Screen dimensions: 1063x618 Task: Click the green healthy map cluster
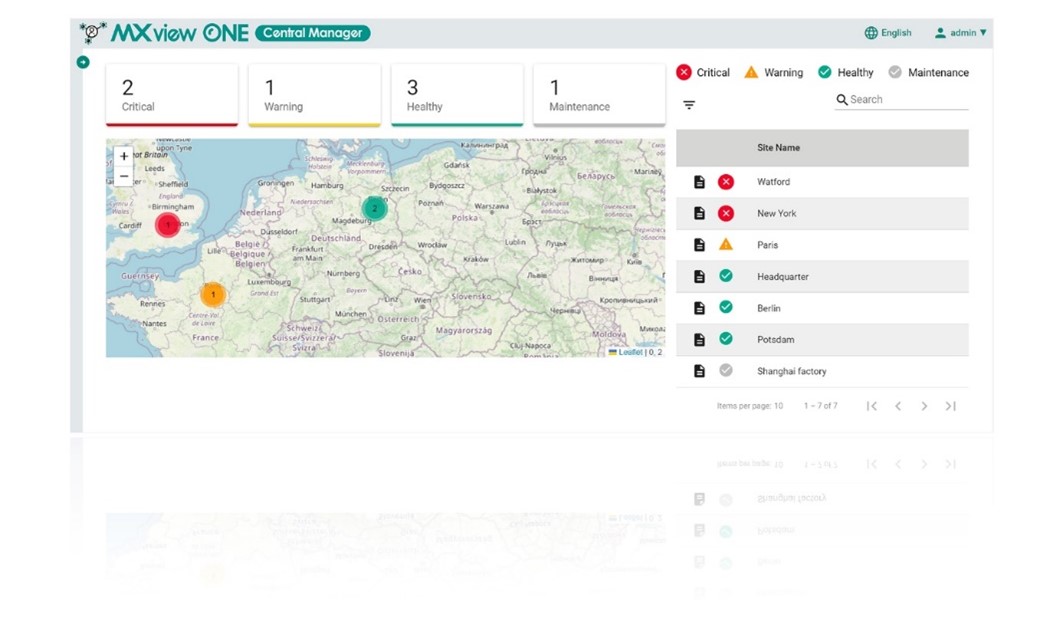[x=374, y=209]
